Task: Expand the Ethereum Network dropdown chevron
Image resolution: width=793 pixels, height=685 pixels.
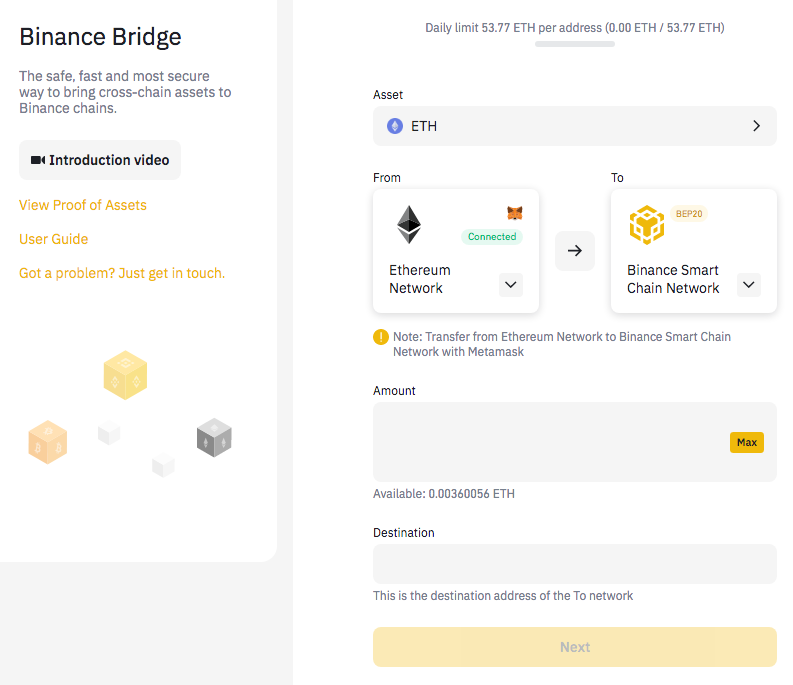Action: (510, 285)
